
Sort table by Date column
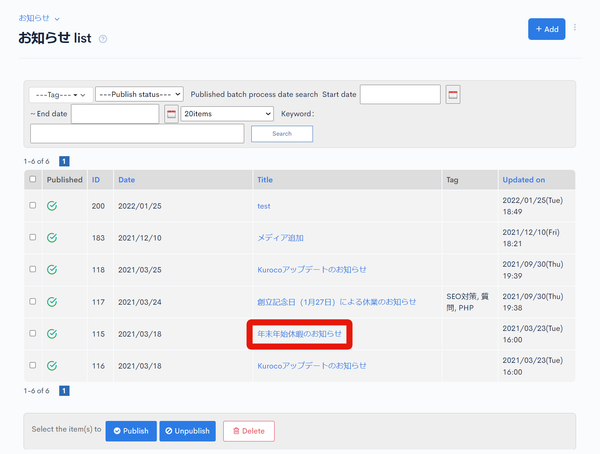(x=126, y=180)
